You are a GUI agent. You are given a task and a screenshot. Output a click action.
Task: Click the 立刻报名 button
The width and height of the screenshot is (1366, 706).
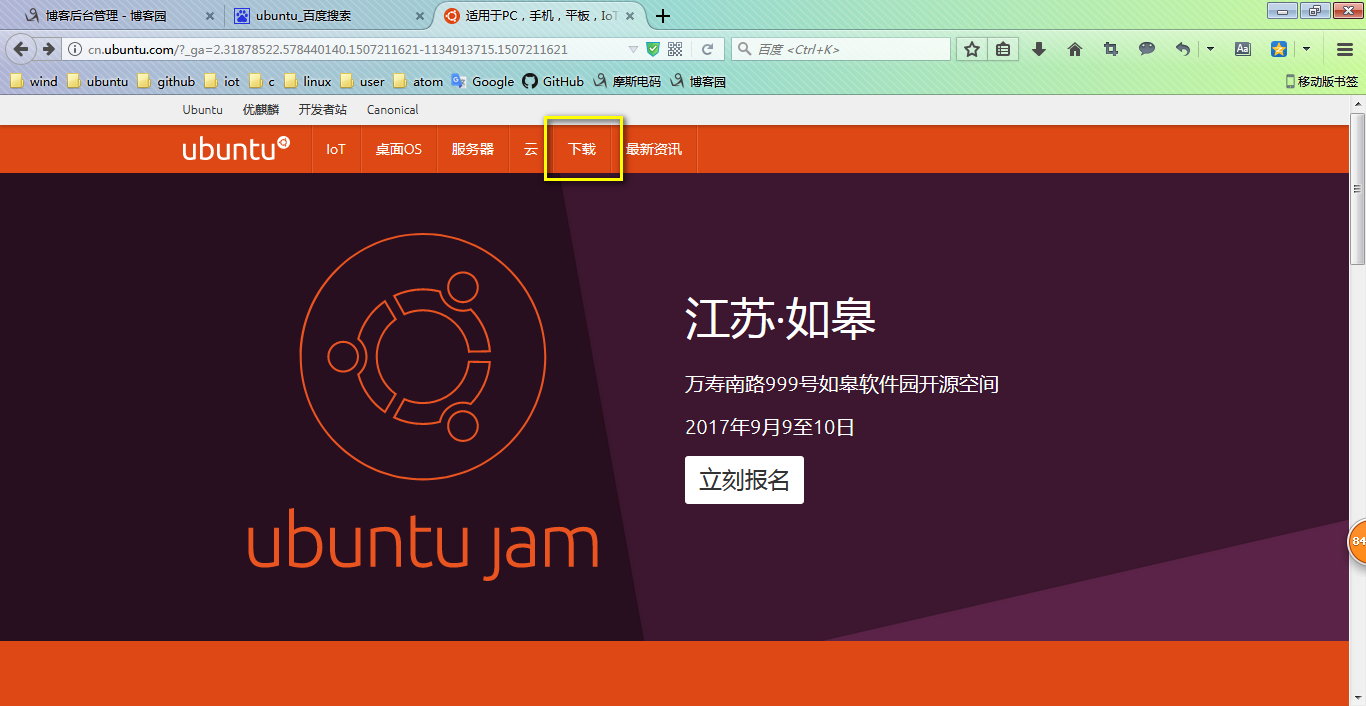[x=744, y=480]
